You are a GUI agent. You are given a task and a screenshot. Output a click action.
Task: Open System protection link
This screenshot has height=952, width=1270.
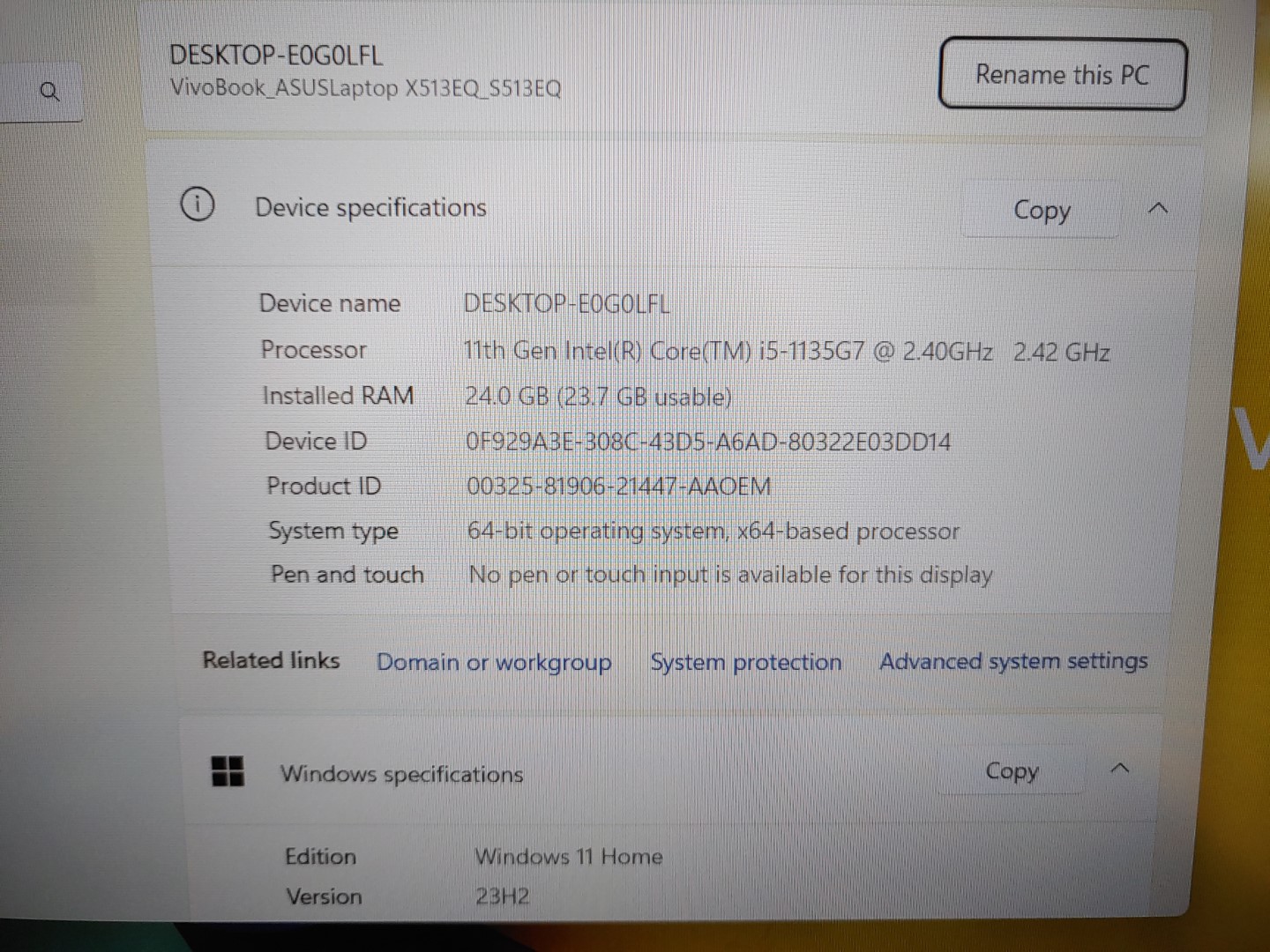click(746, 662)
